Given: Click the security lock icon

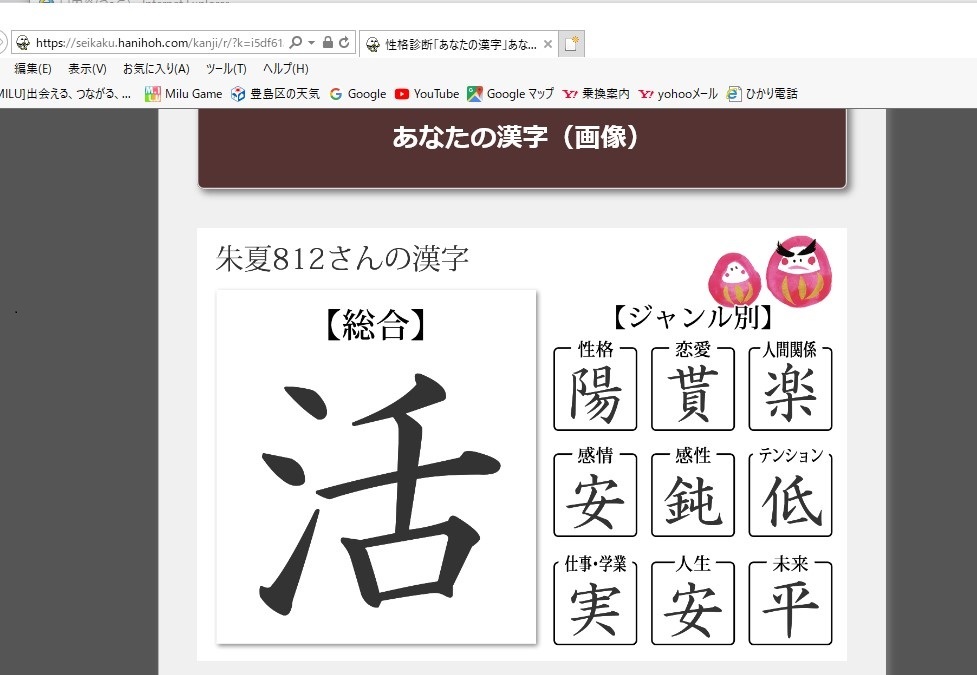Looking at the screenshot, I should (x=328, y=43).
